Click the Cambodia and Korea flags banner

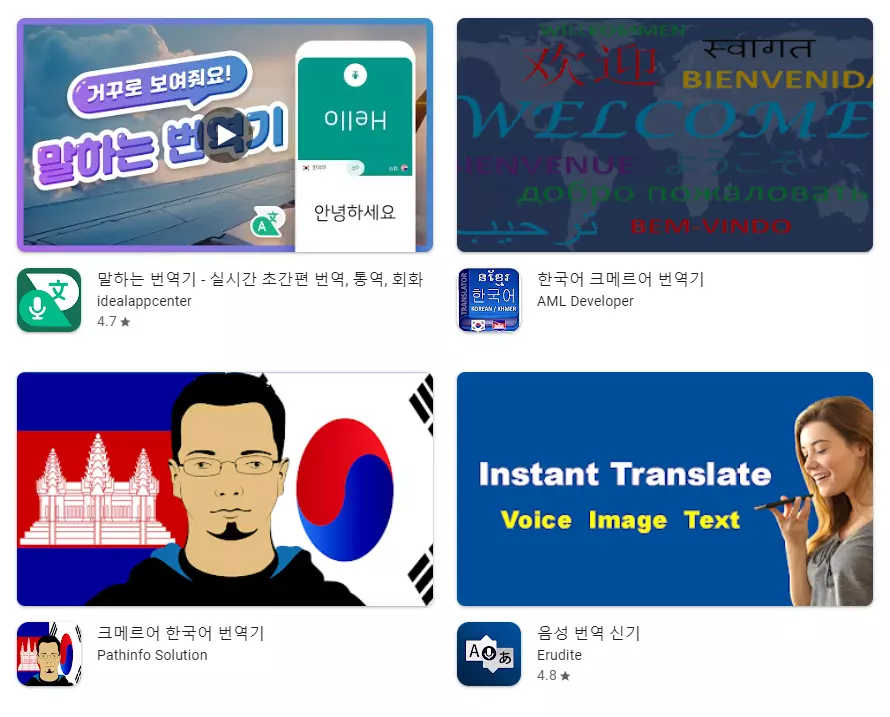(x=225, y=489)
